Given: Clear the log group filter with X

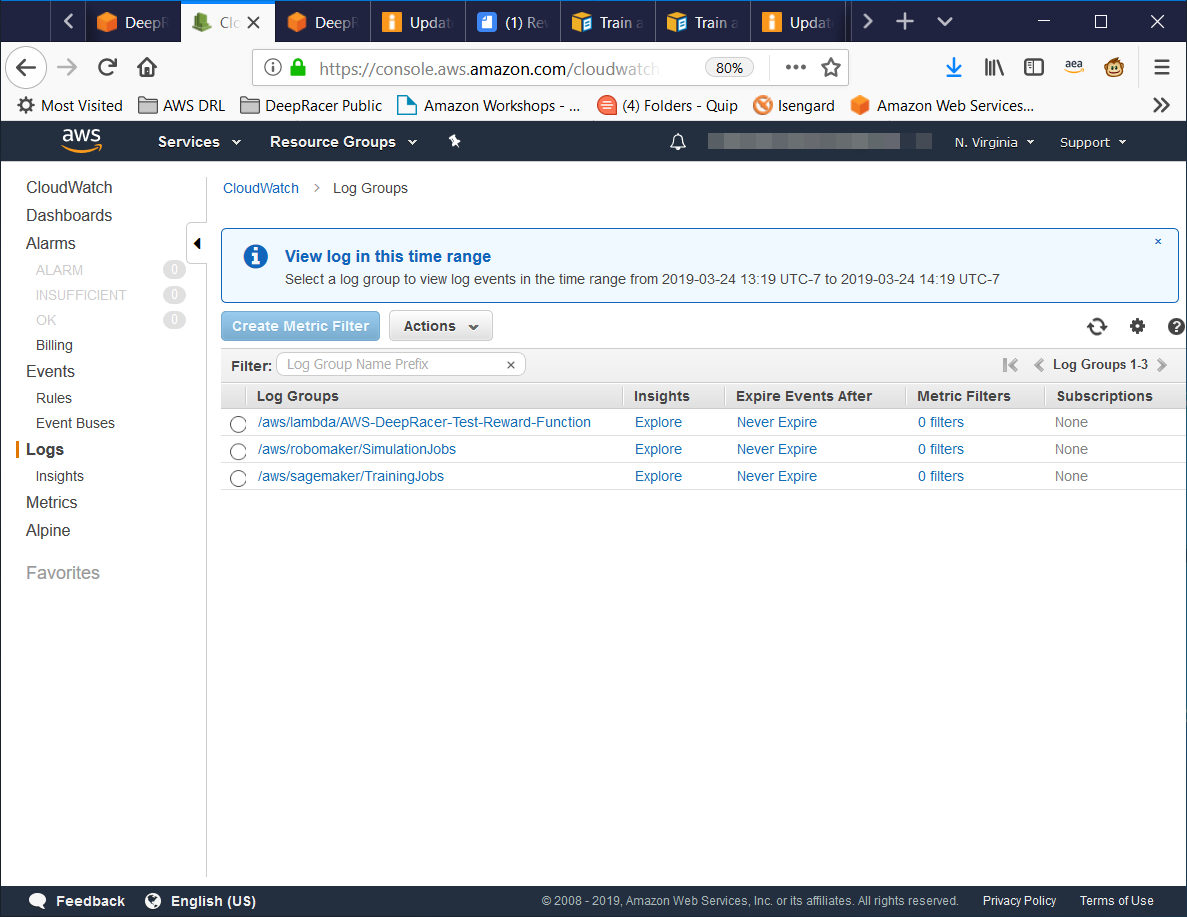Looking at the screenshot, I should [511, 365].
